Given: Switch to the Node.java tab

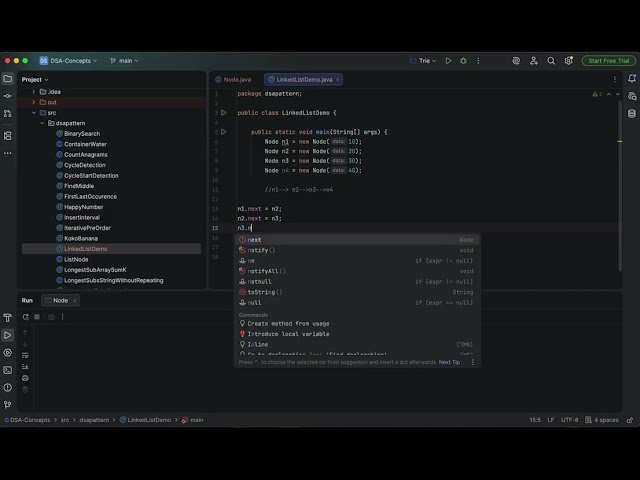Looking at the screenshot, I should point(233,80).
